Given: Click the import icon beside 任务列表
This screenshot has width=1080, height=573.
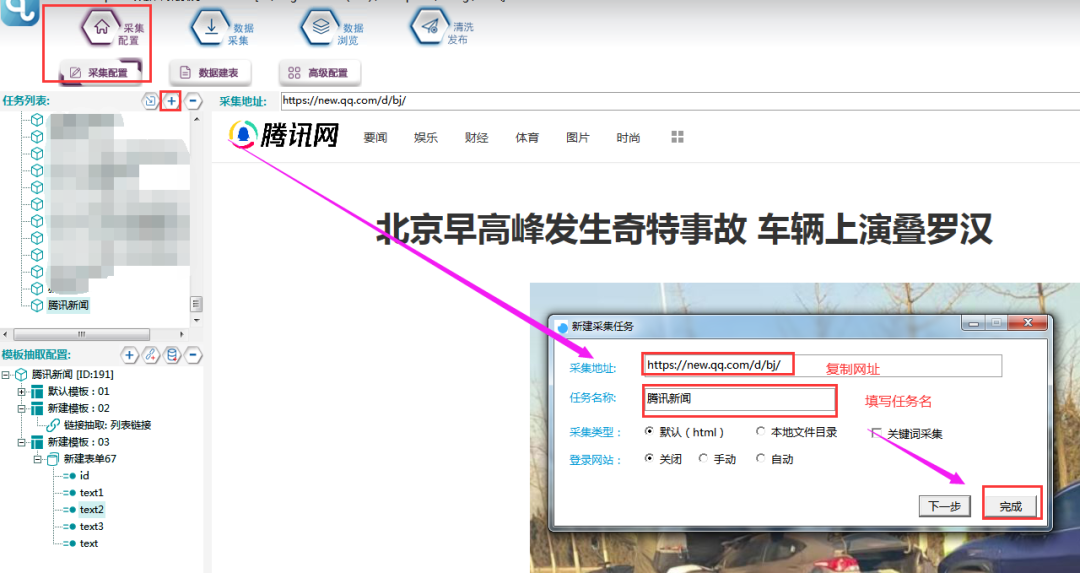Looking at the screenshot, I should pyautogui.click(x=149, y=101).
